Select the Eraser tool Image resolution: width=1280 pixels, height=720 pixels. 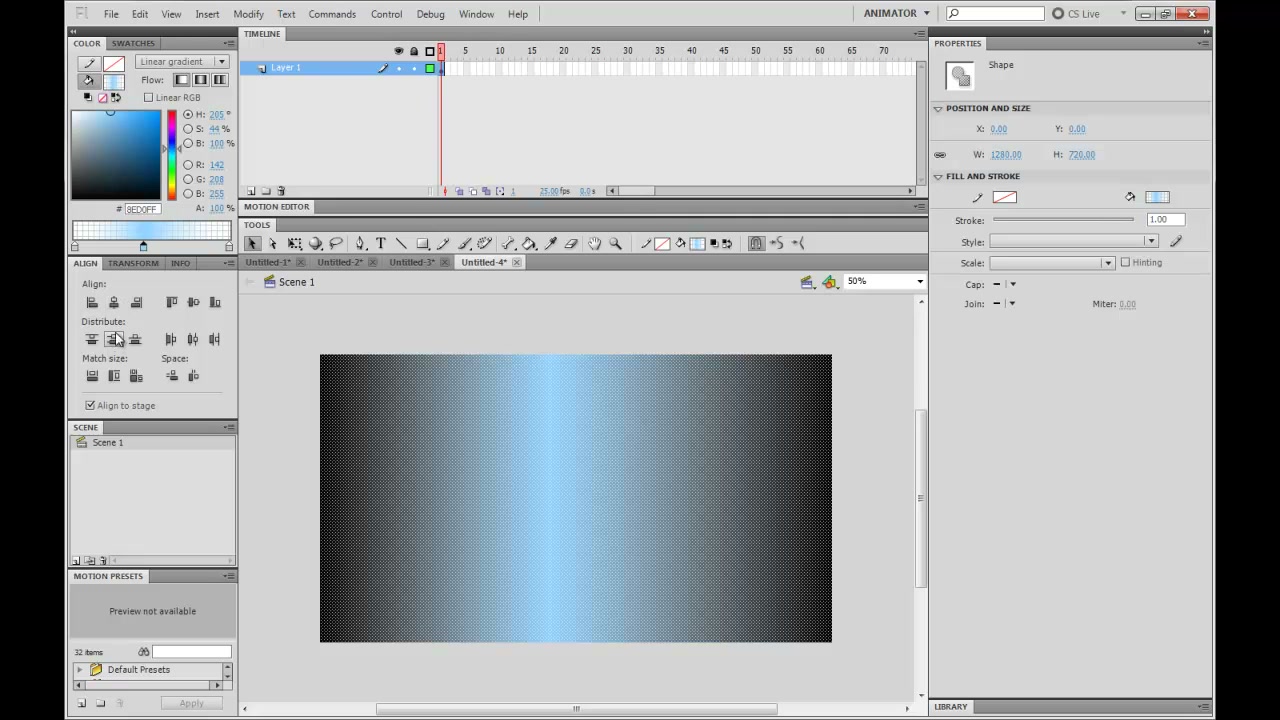(x=571, y=243)
